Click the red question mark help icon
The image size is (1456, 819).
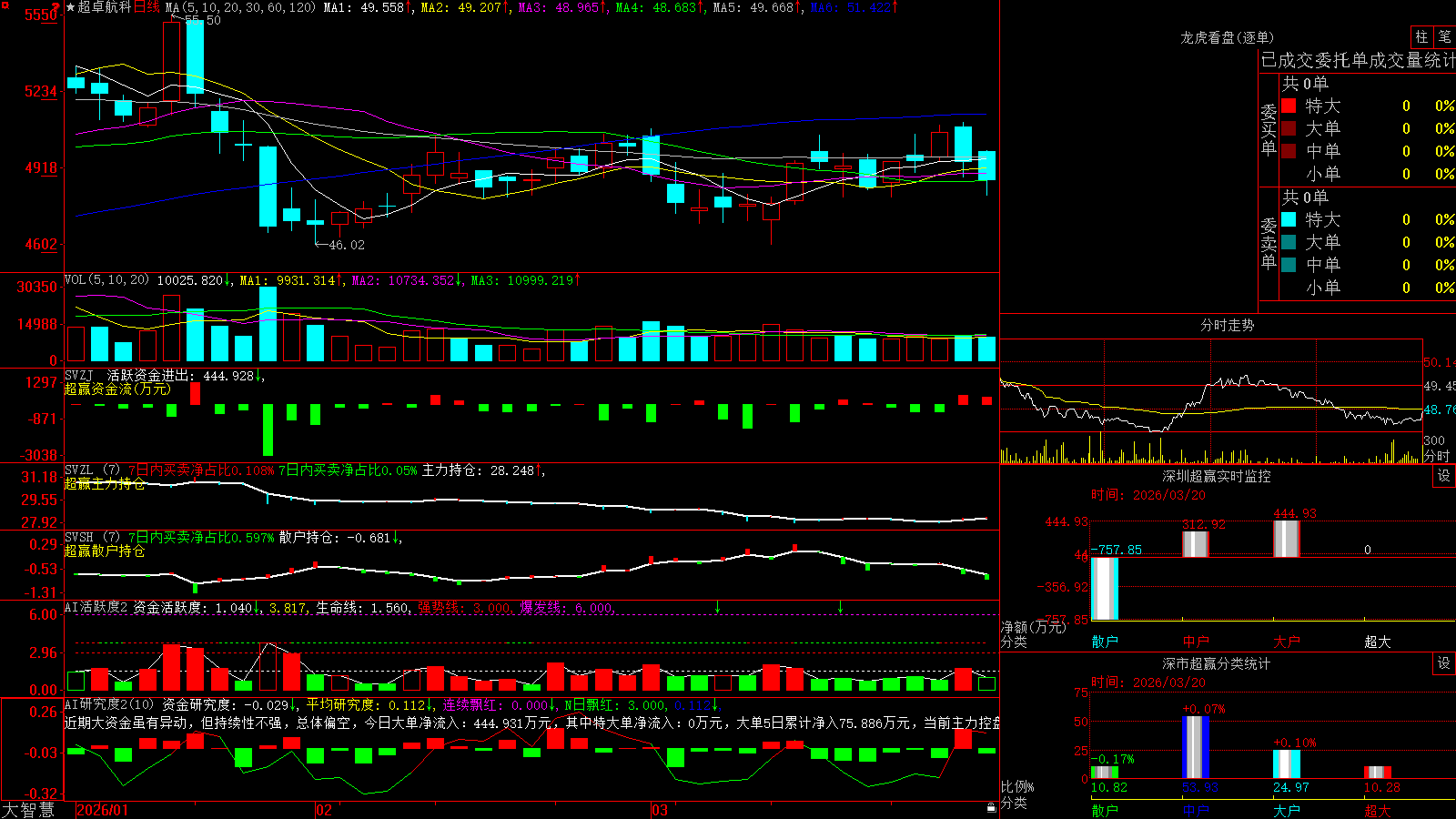point(56,7)
